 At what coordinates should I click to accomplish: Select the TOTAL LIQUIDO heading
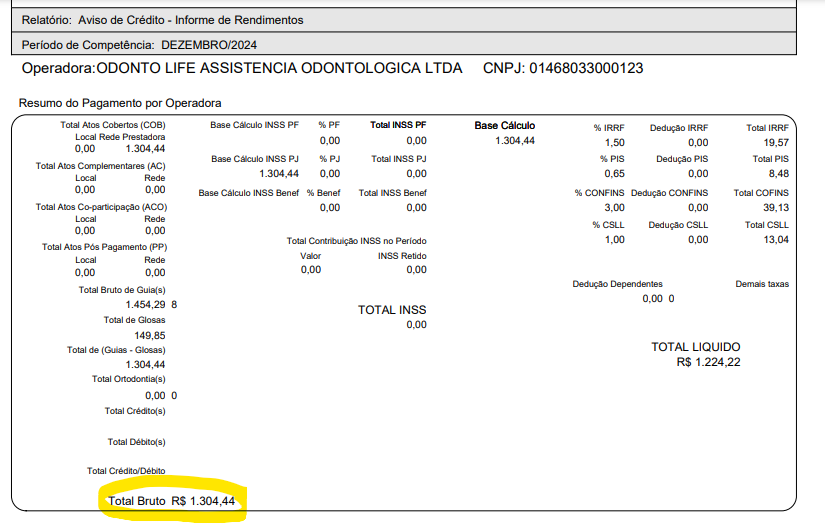point(696,347)
